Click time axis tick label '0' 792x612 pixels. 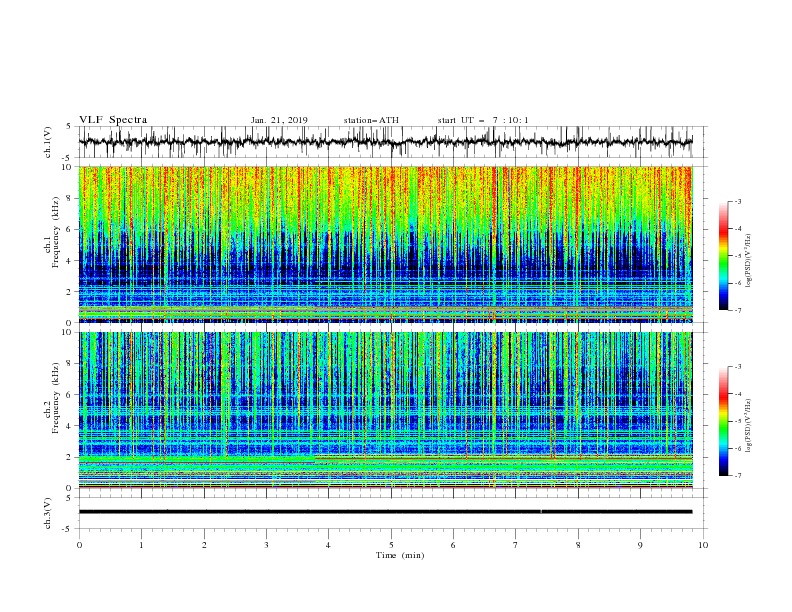click(79, 545)
